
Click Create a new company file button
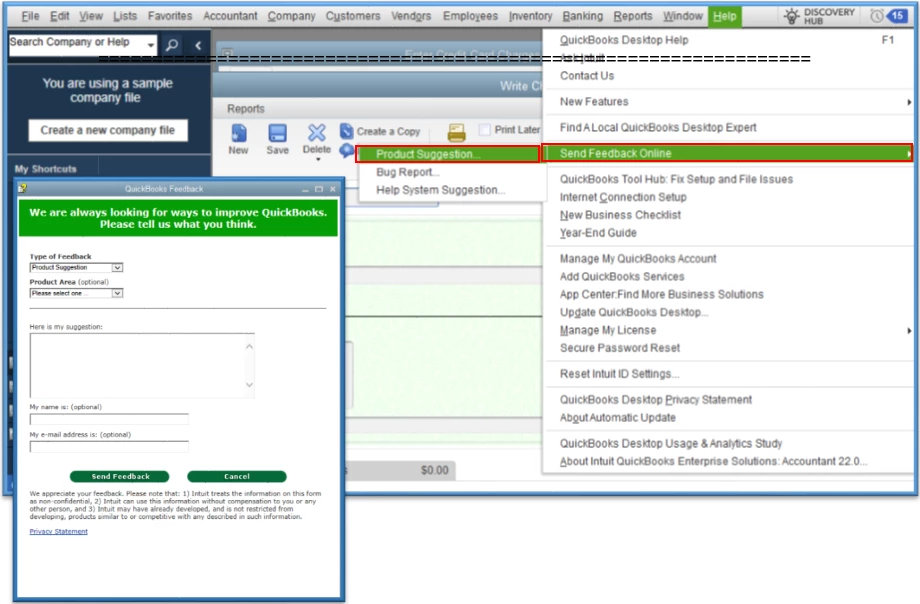tap(108, 130)
